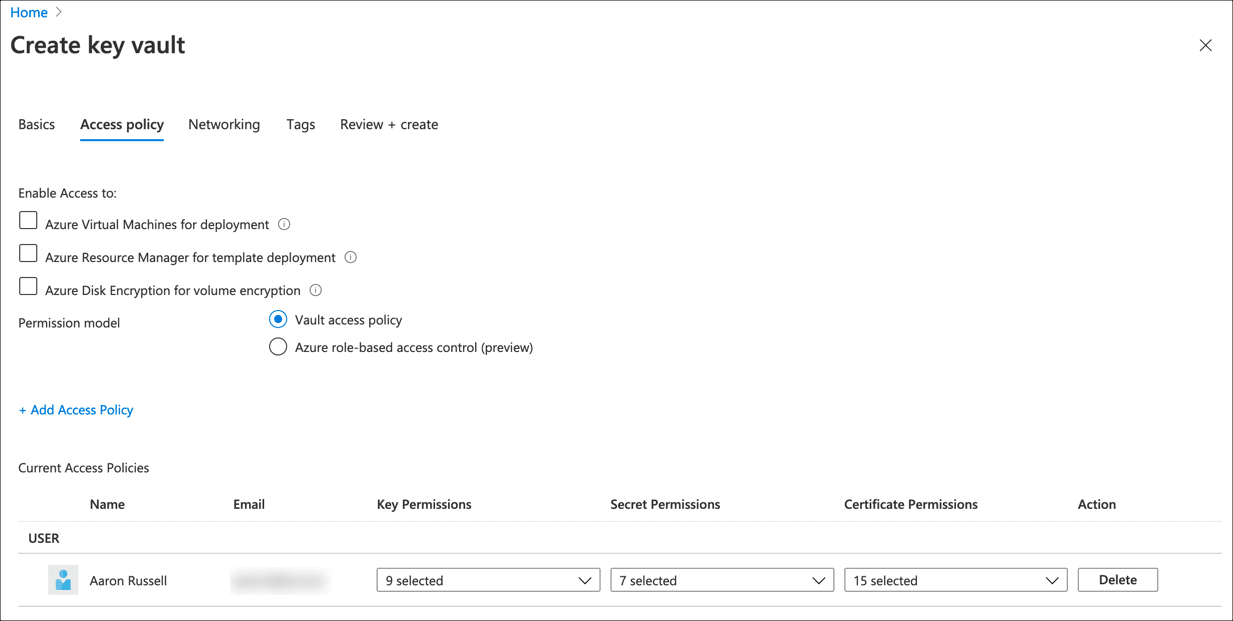Open the Secret Permissions dropdown
This screenshot has height=621, width=1233.
(721, 580)
